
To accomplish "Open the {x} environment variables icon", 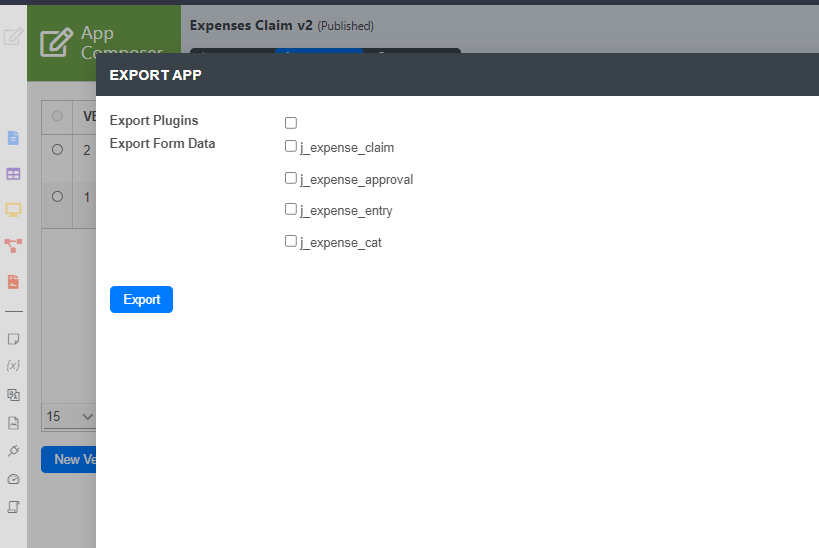I will pos(13,365).
